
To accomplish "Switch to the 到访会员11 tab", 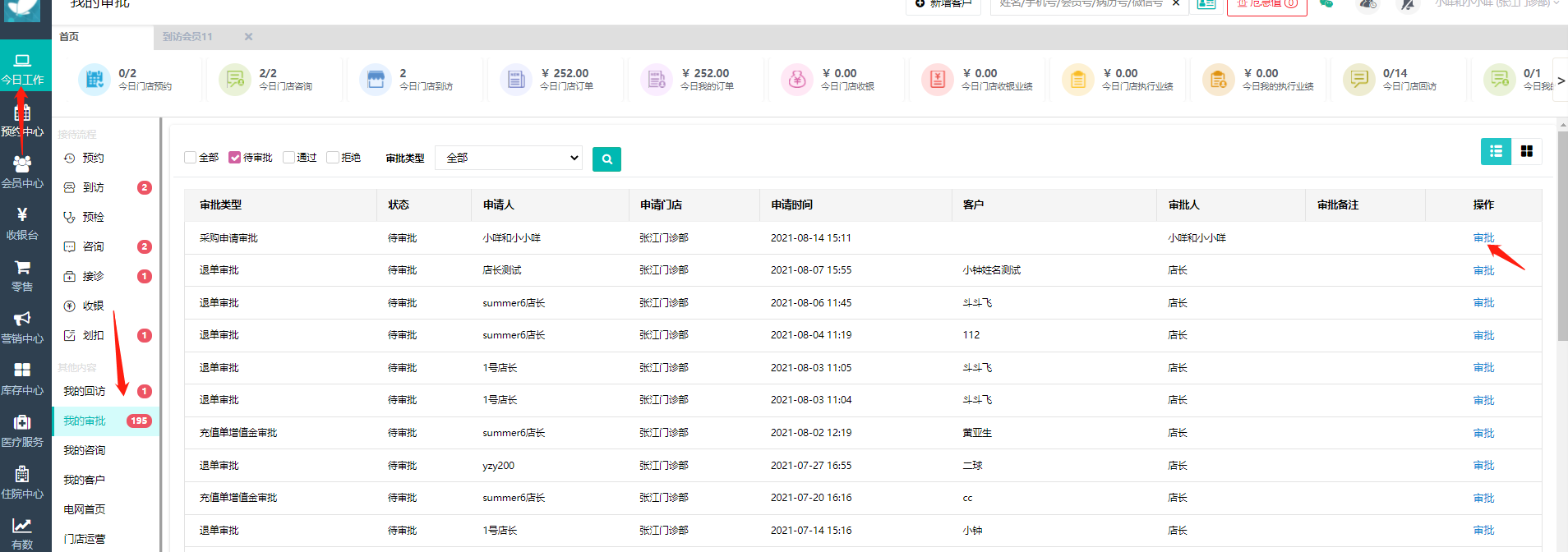I will [187, 37].
